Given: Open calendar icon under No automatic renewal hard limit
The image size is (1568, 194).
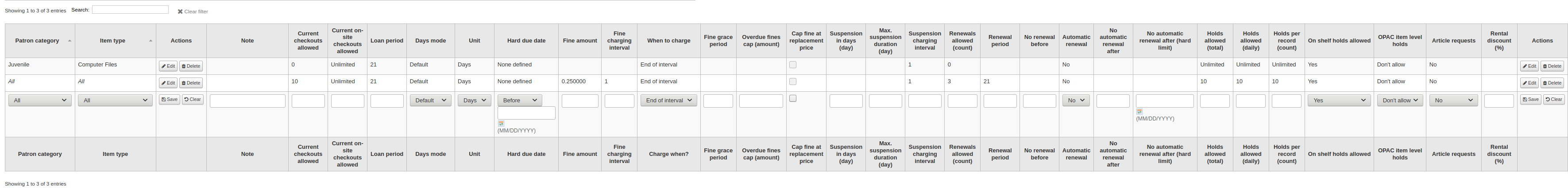Looking at the screenshot, I should pyautogui.click(x=1139, y=112).
